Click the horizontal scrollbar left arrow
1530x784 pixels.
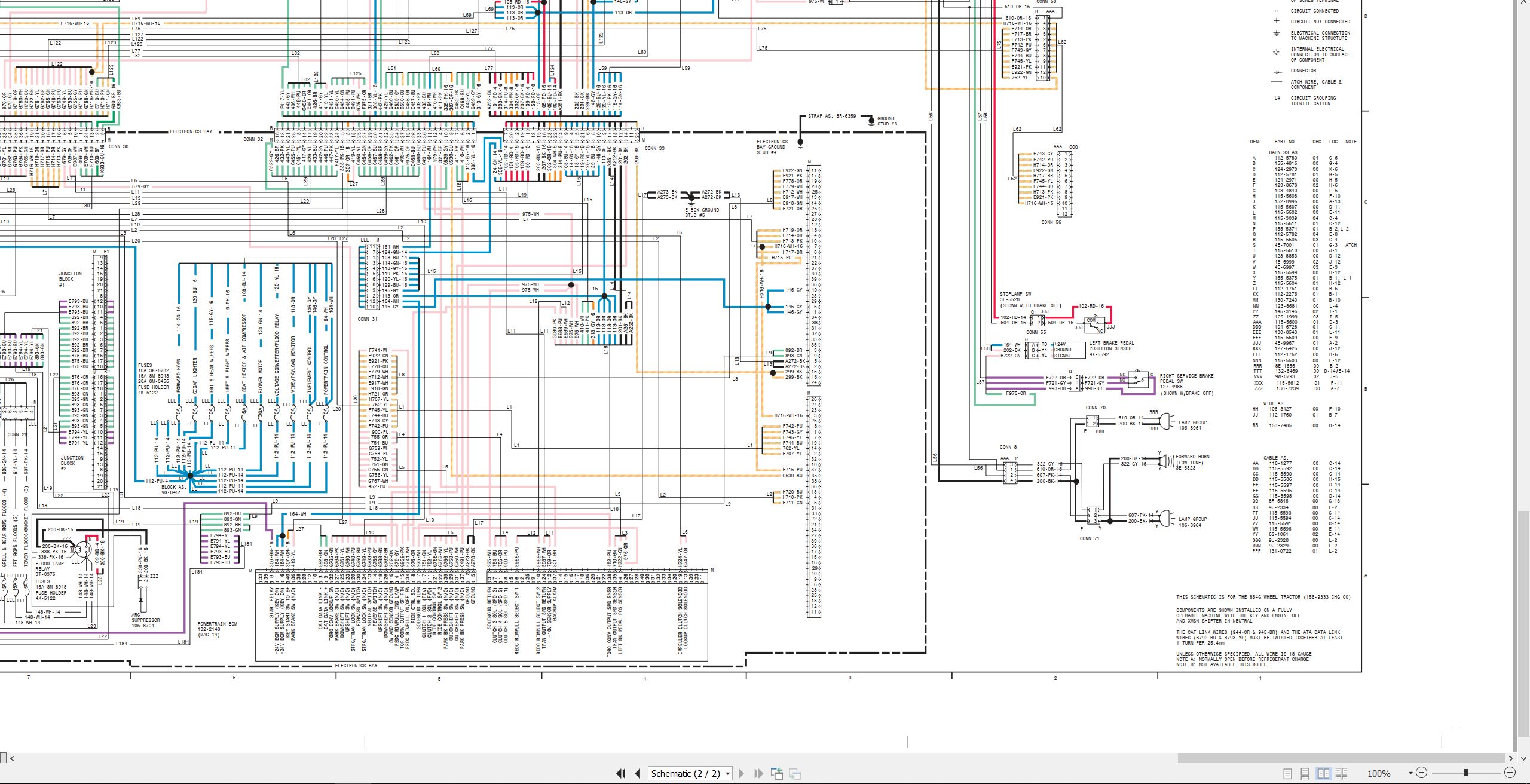(x=13, y=758)
